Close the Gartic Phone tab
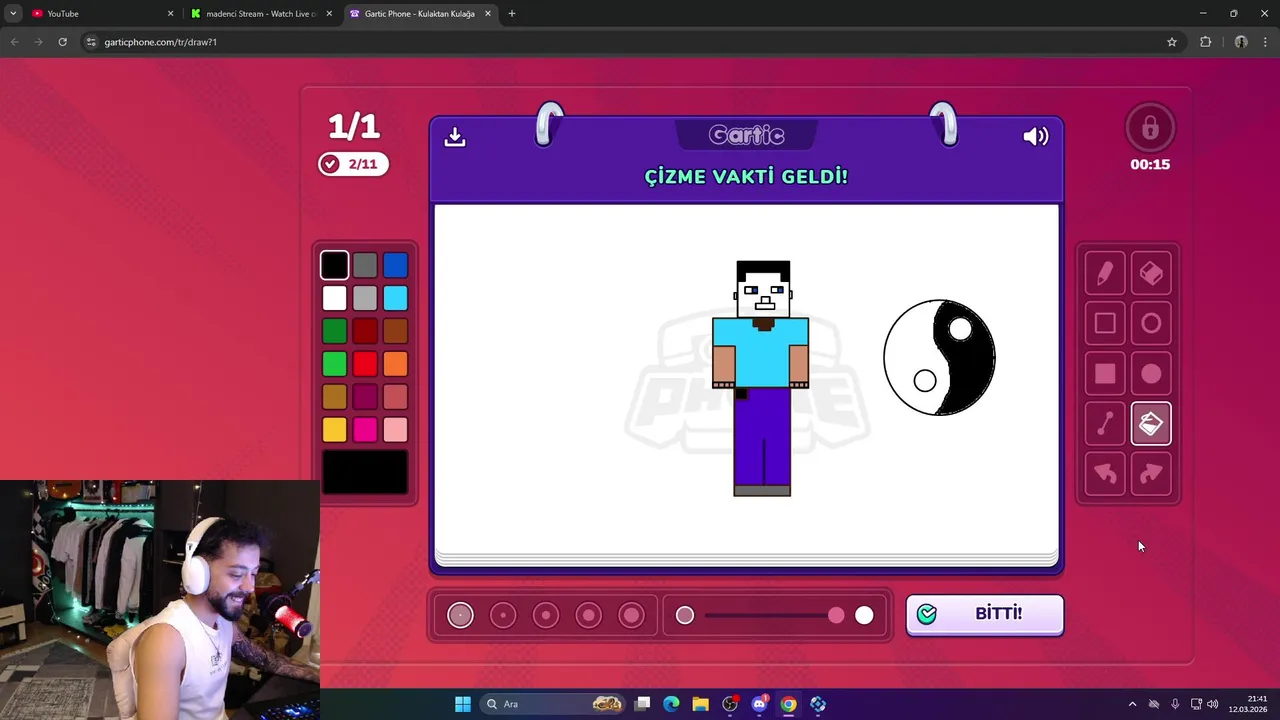Image resolution: width=1280 pixels, height=720 pixels. [x=487, y=14]
